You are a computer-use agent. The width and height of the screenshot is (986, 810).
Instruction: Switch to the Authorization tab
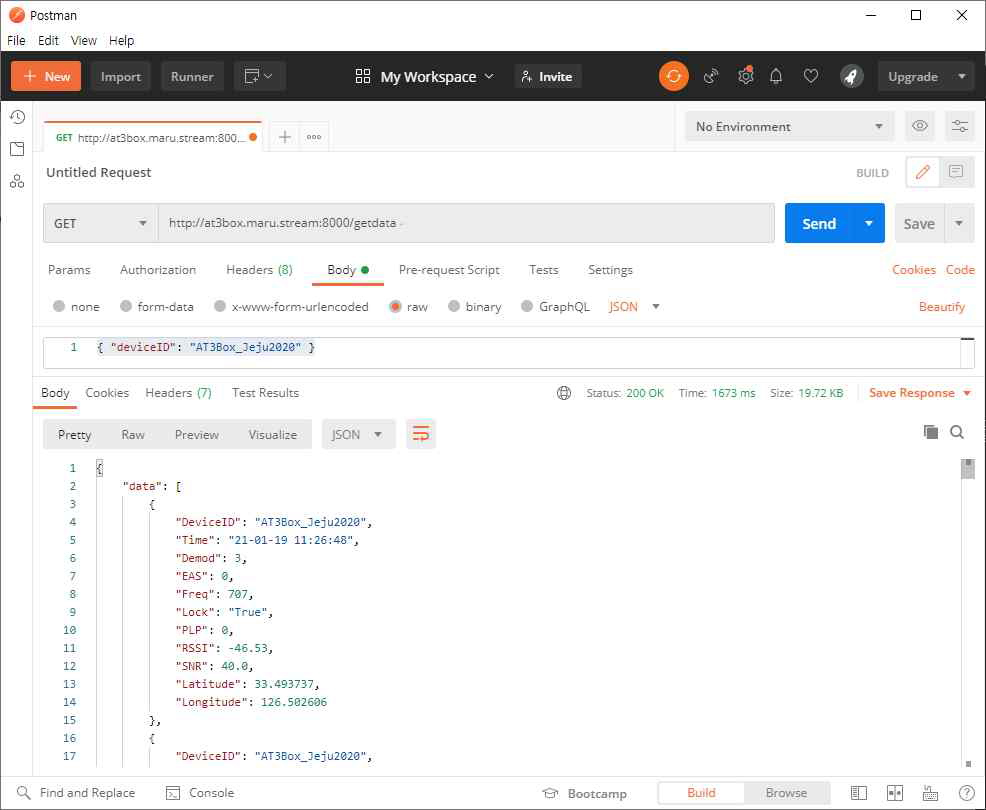(x=158, y=270)
